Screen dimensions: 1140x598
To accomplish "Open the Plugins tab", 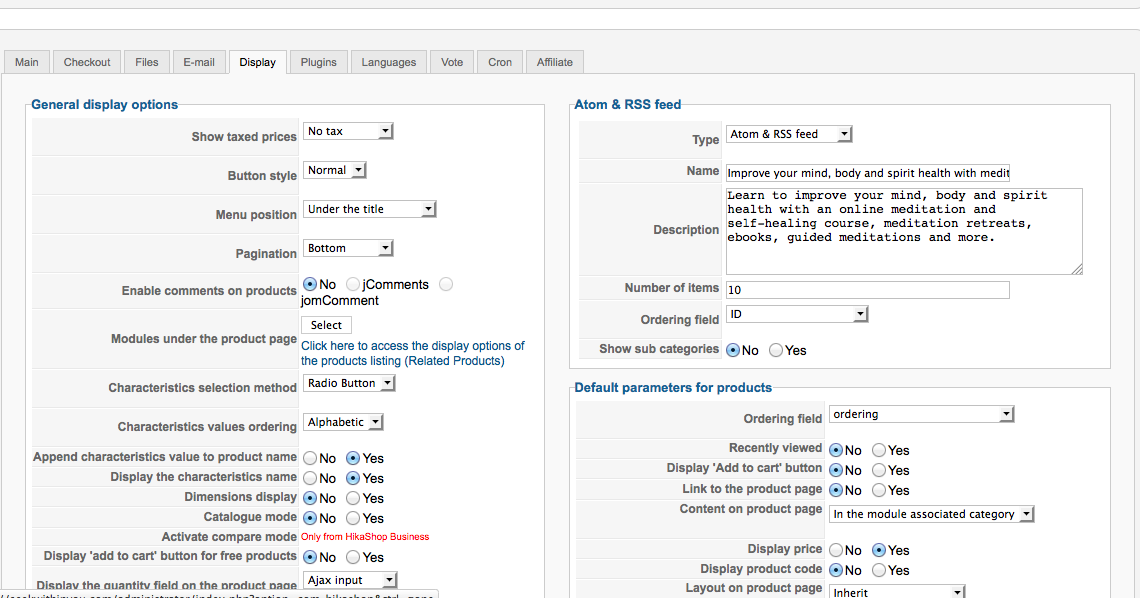I will [x=319, y=62].
